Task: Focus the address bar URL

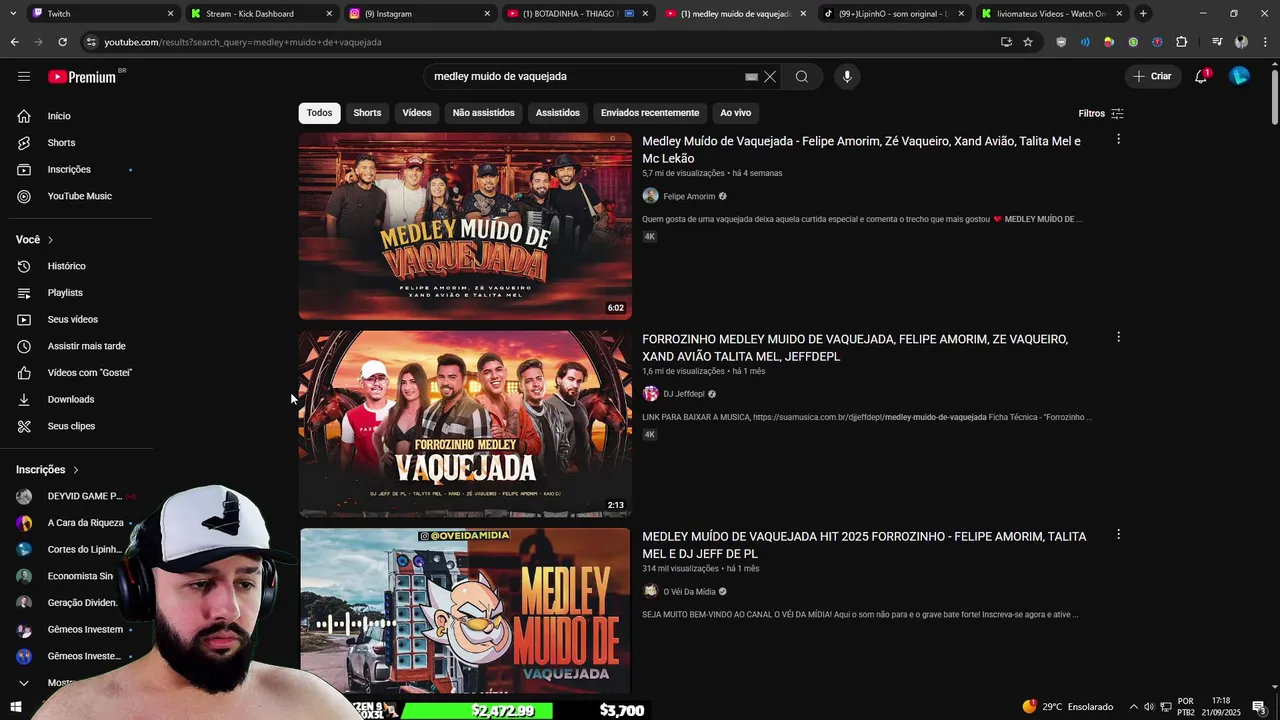Action: [242, 42]
